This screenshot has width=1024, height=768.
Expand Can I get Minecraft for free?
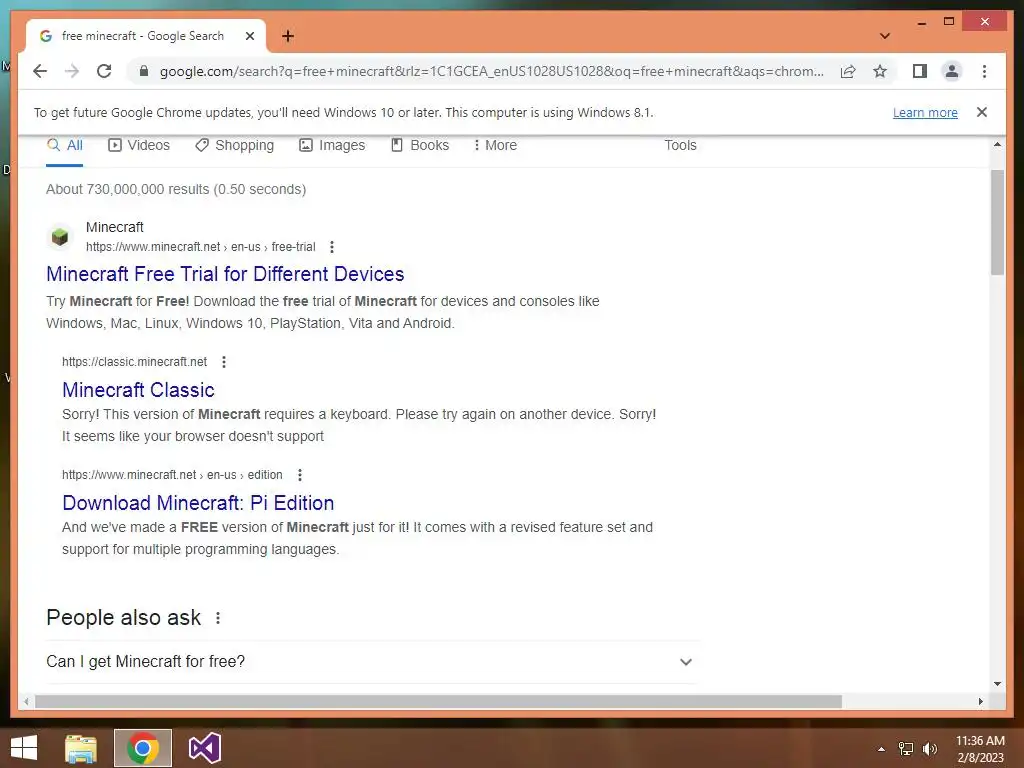370,662
